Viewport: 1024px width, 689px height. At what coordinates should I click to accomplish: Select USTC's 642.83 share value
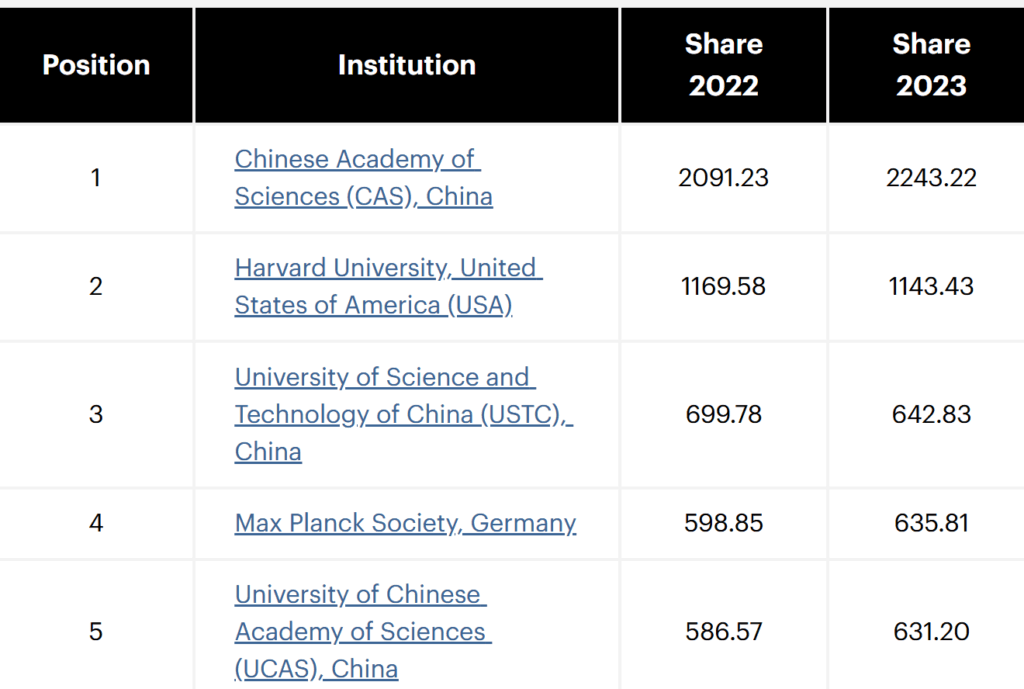click(x=931, y=414)
